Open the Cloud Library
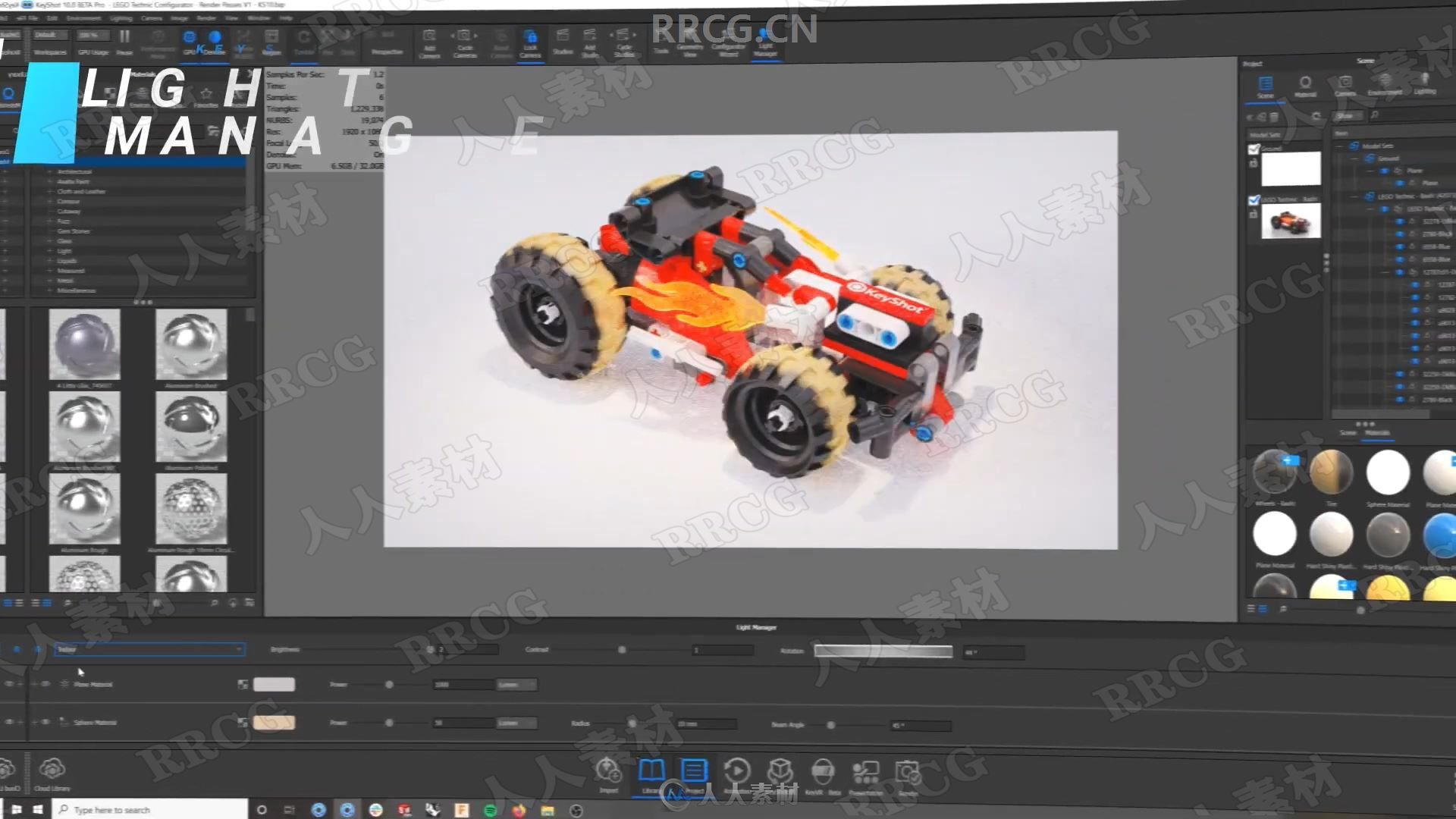The image size is (1456, 819). pos(52,774)
